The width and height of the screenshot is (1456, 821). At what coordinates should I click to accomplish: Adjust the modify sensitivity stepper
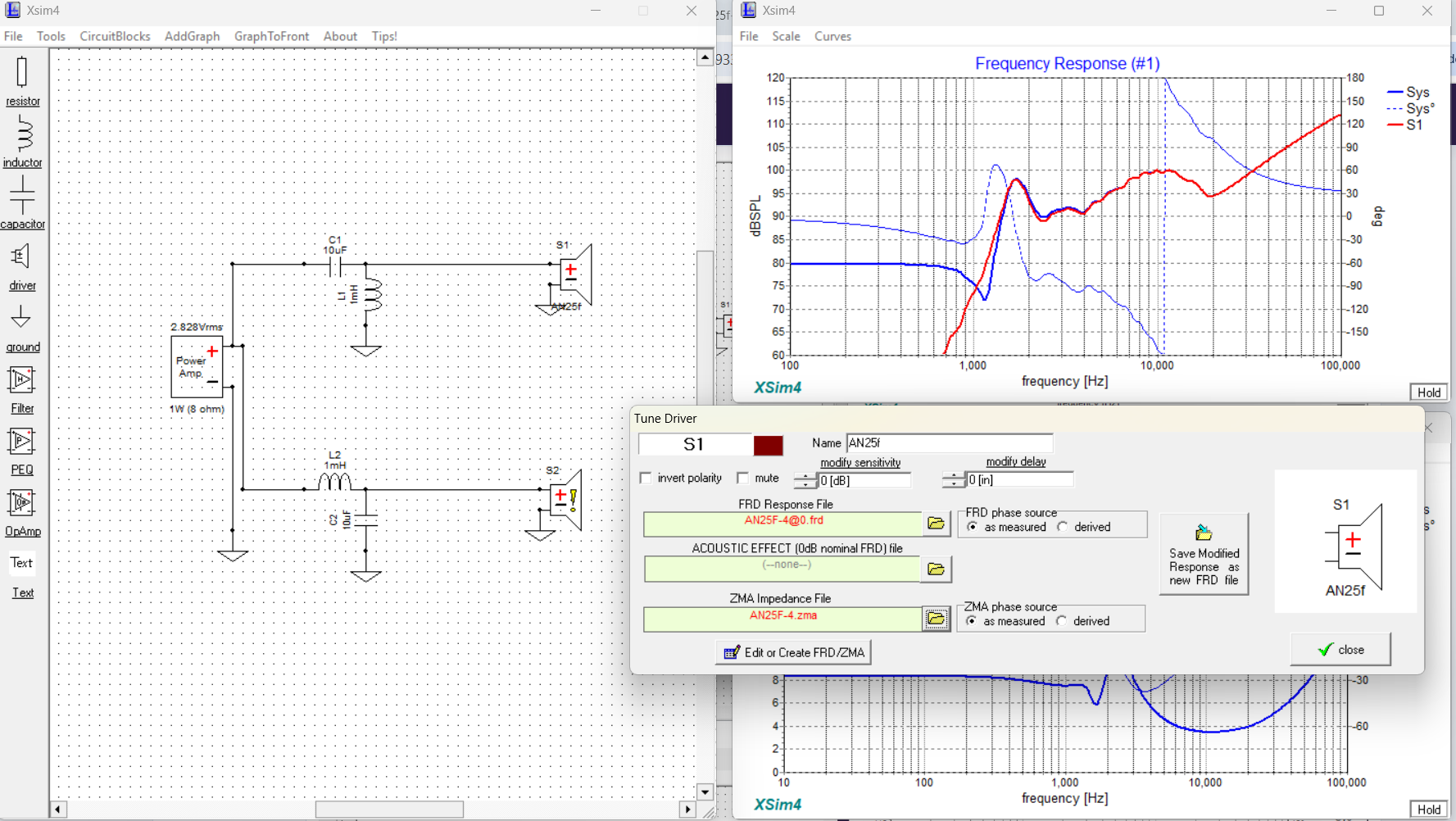point(806,480)
